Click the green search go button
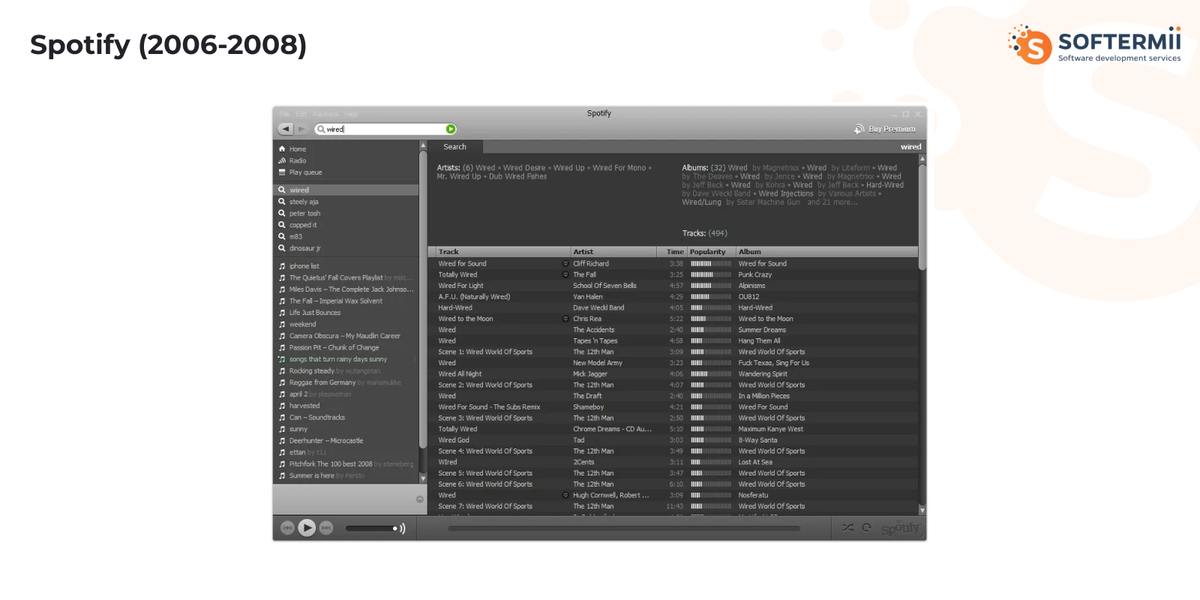 coord(451,129)
